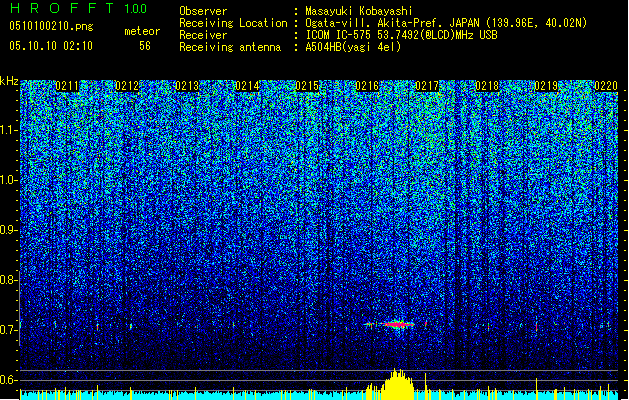Click the meteor count value 56
The image size is (629, 400).
coord(145,46)
